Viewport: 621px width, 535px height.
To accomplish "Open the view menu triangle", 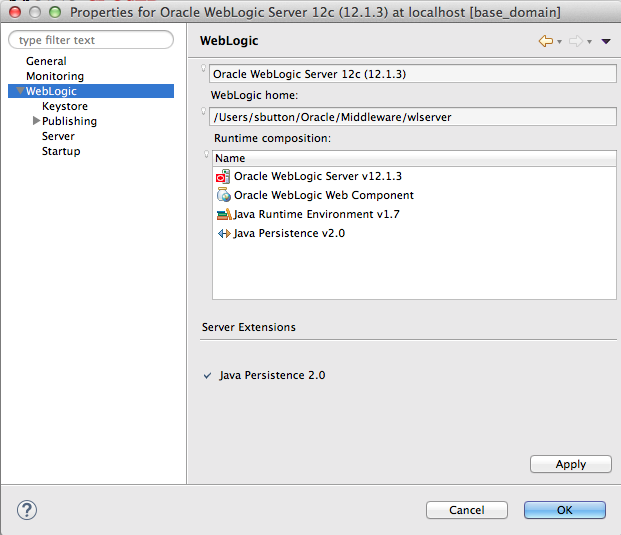I will (x=606, y=41).
